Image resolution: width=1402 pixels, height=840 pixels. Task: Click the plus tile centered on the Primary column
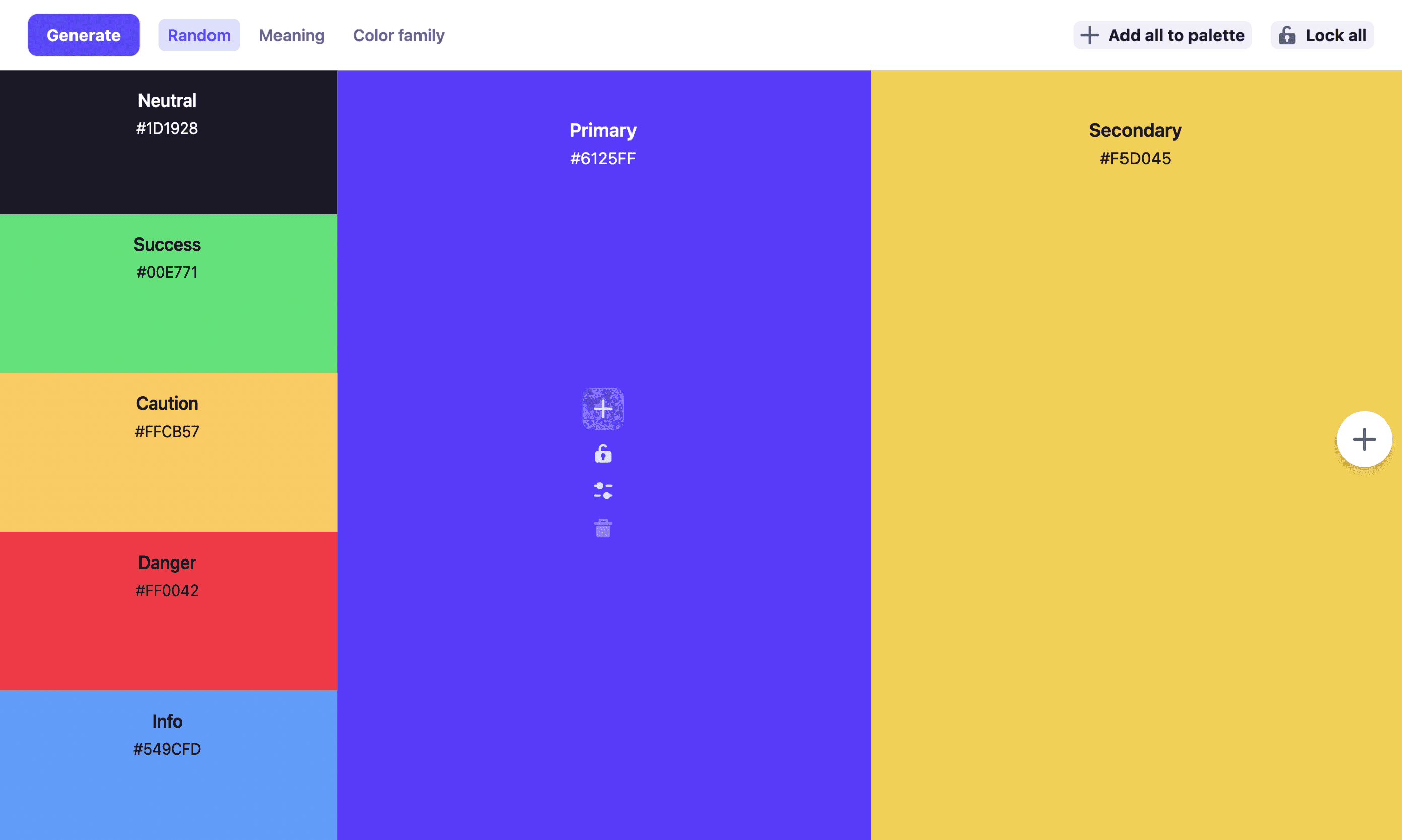(x=603, y=409)
